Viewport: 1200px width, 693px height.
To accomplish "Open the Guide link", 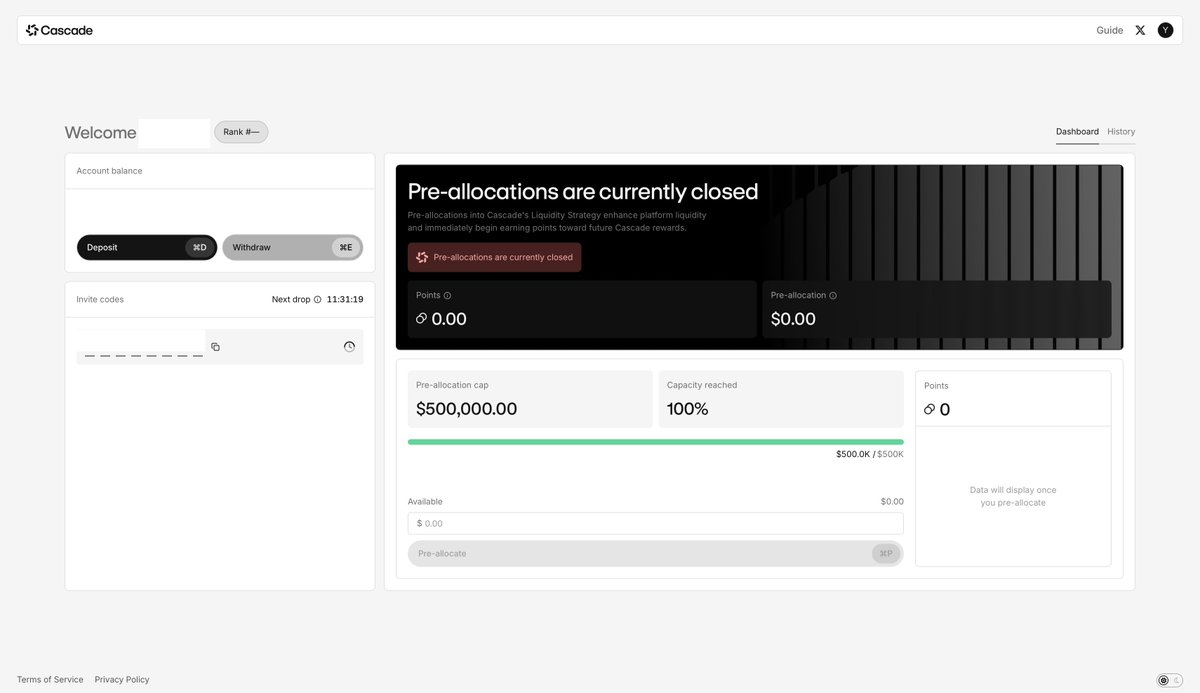I will (1109, 30).
